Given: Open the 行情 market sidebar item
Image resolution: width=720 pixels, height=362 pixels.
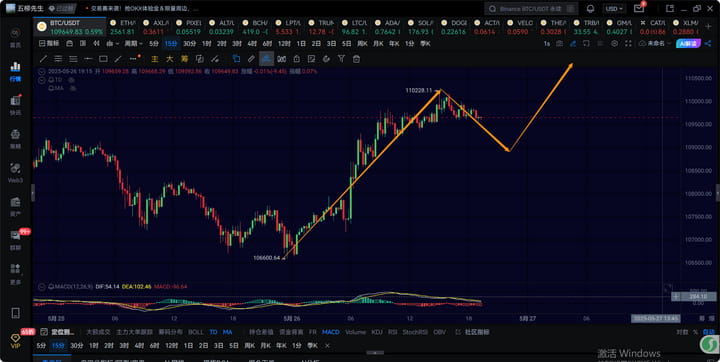Looking at the screenshot, I should coord(15,71).
